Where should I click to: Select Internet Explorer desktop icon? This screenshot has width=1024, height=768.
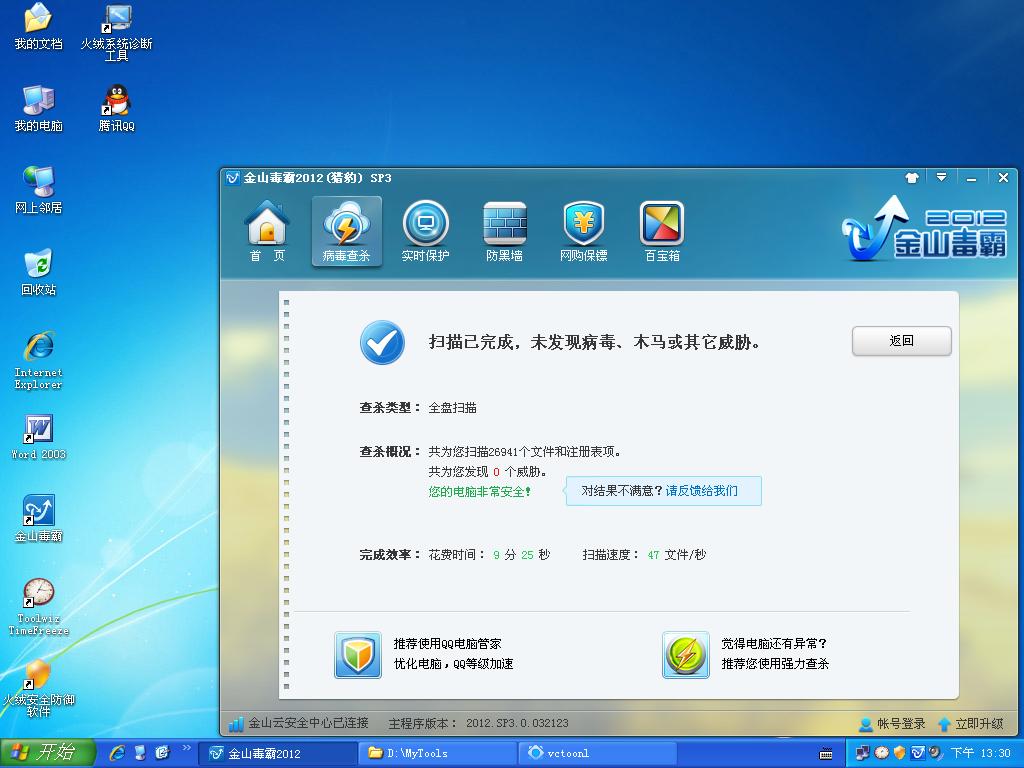39,360
